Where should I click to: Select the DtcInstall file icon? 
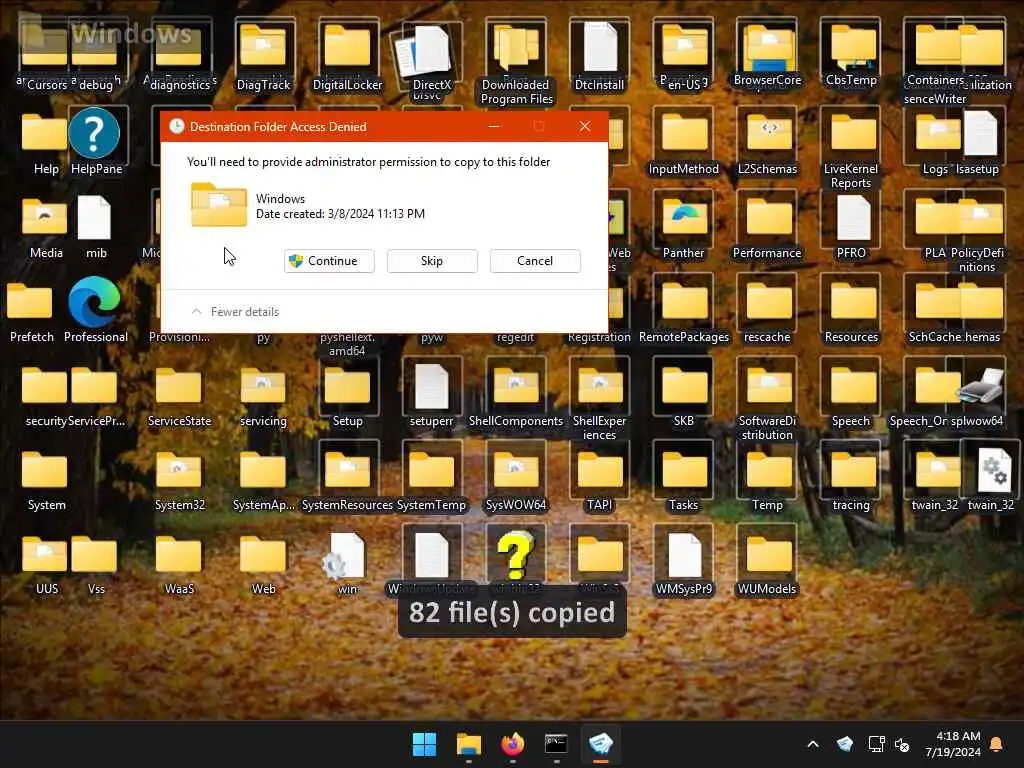[x=600, y=47]
